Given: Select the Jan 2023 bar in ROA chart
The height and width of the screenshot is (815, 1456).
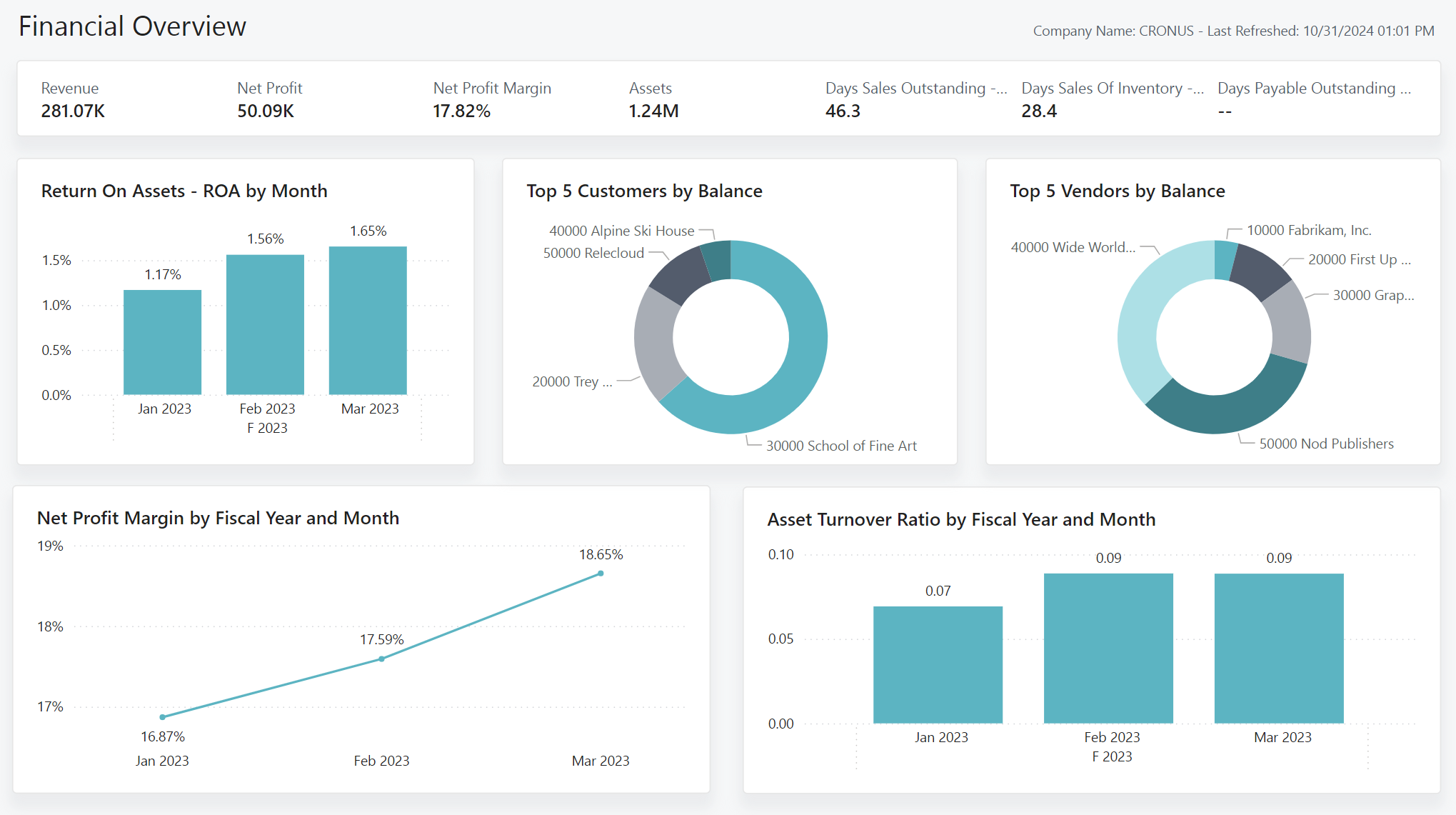Looking at the screenshot, I should click(162, 343).
